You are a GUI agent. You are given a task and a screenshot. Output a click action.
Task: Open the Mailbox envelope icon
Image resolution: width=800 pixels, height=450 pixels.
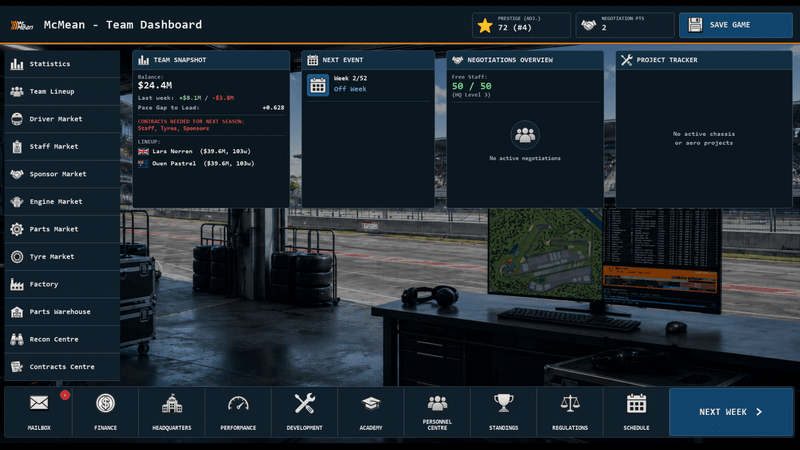[x=39, y=403]
